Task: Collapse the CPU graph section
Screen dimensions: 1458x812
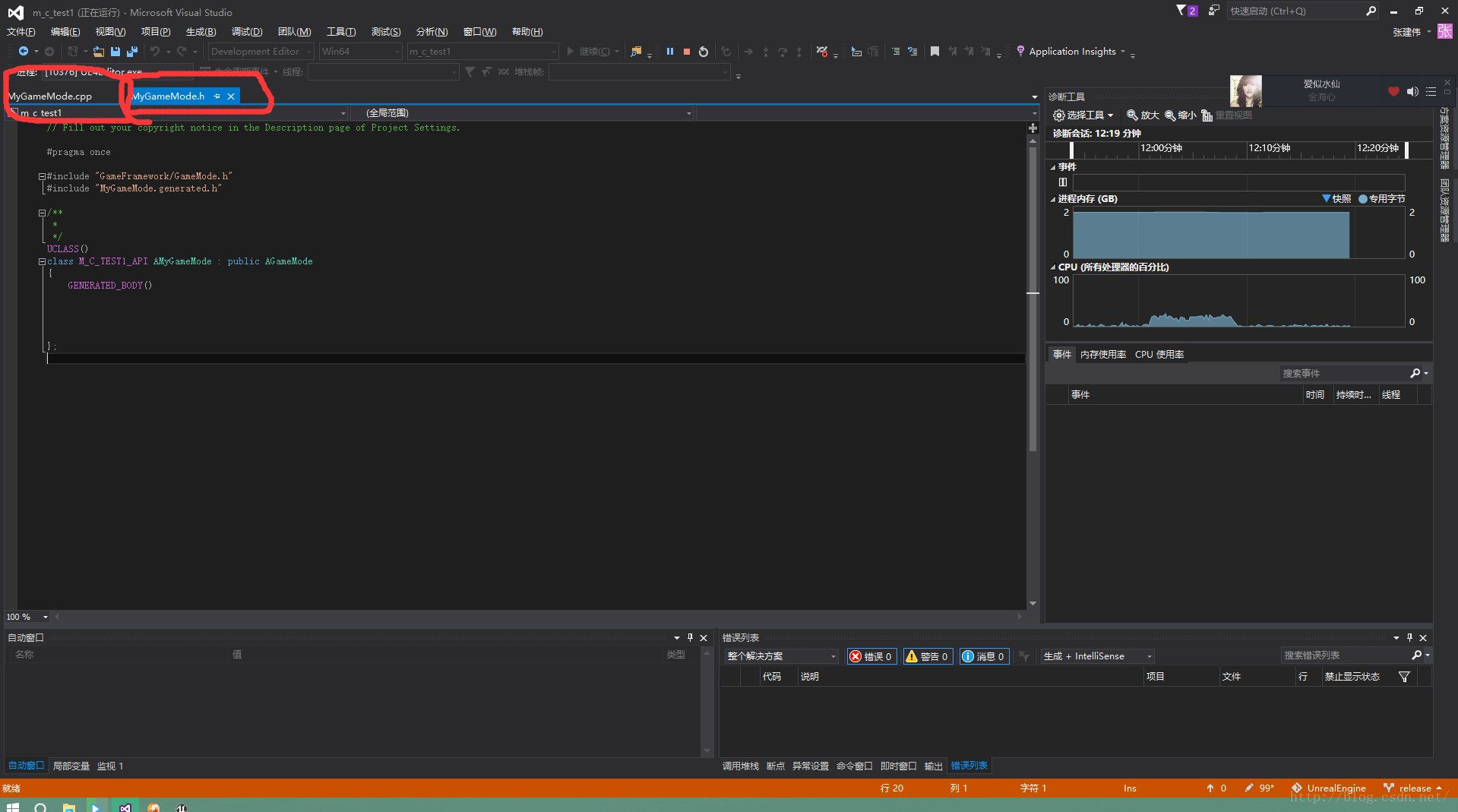Action: [x=1053, y=267]
